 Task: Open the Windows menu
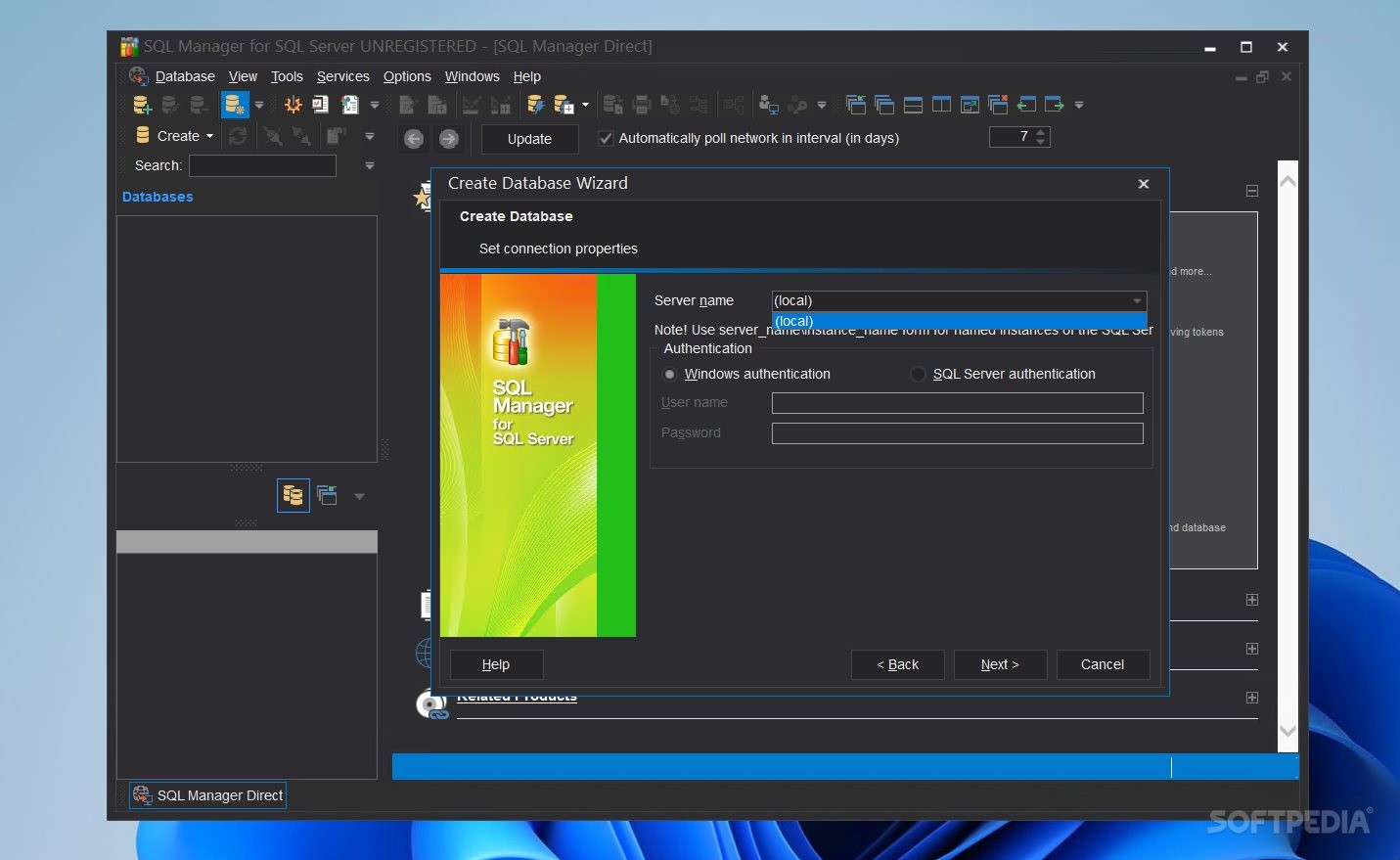click(x=473, y=76)
